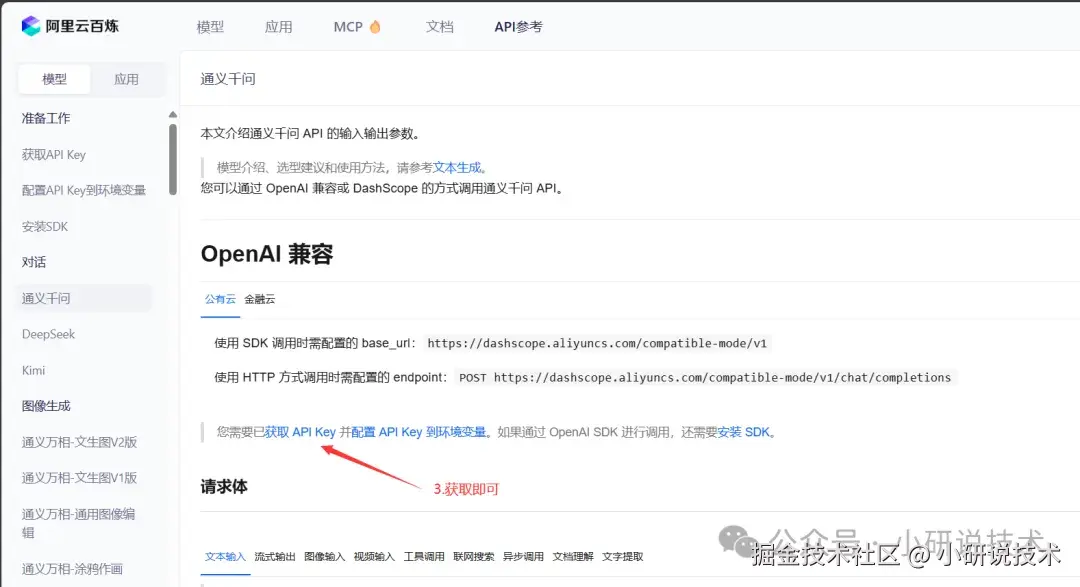Click the sidebar scroll-up arrow

coord(173,114)
